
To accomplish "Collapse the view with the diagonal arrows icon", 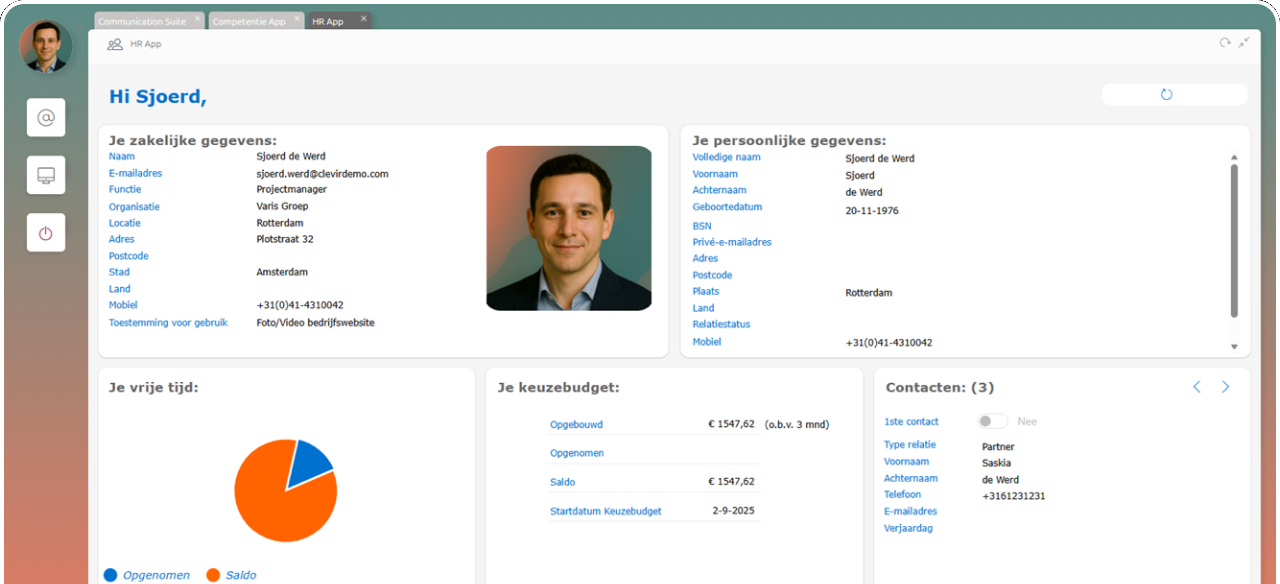I will 1244,42.
